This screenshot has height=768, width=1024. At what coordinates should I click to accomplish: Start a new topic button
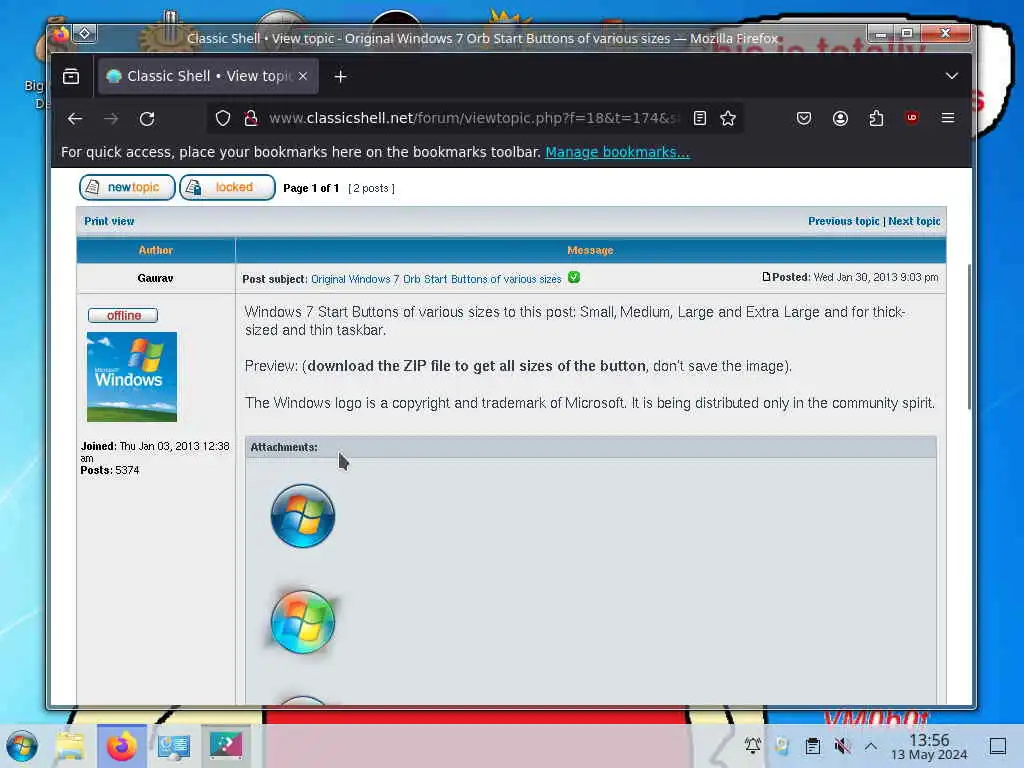pos(127,187)
